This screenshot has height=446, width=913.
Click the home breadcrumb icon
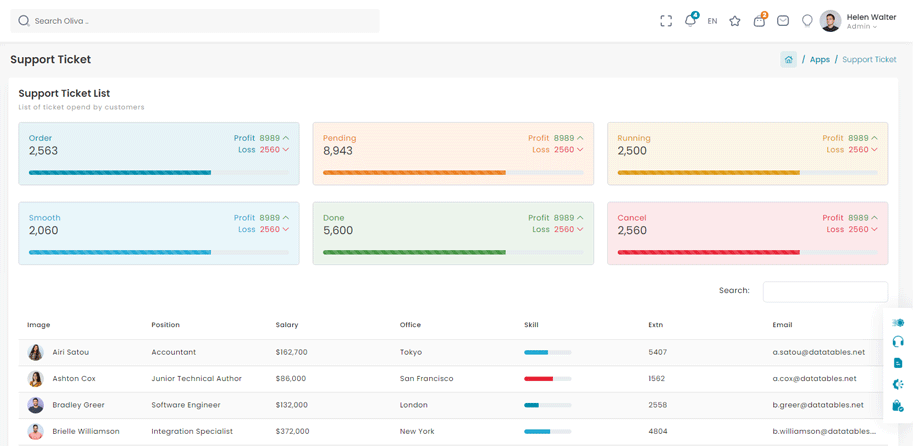(x=788, y=60)
